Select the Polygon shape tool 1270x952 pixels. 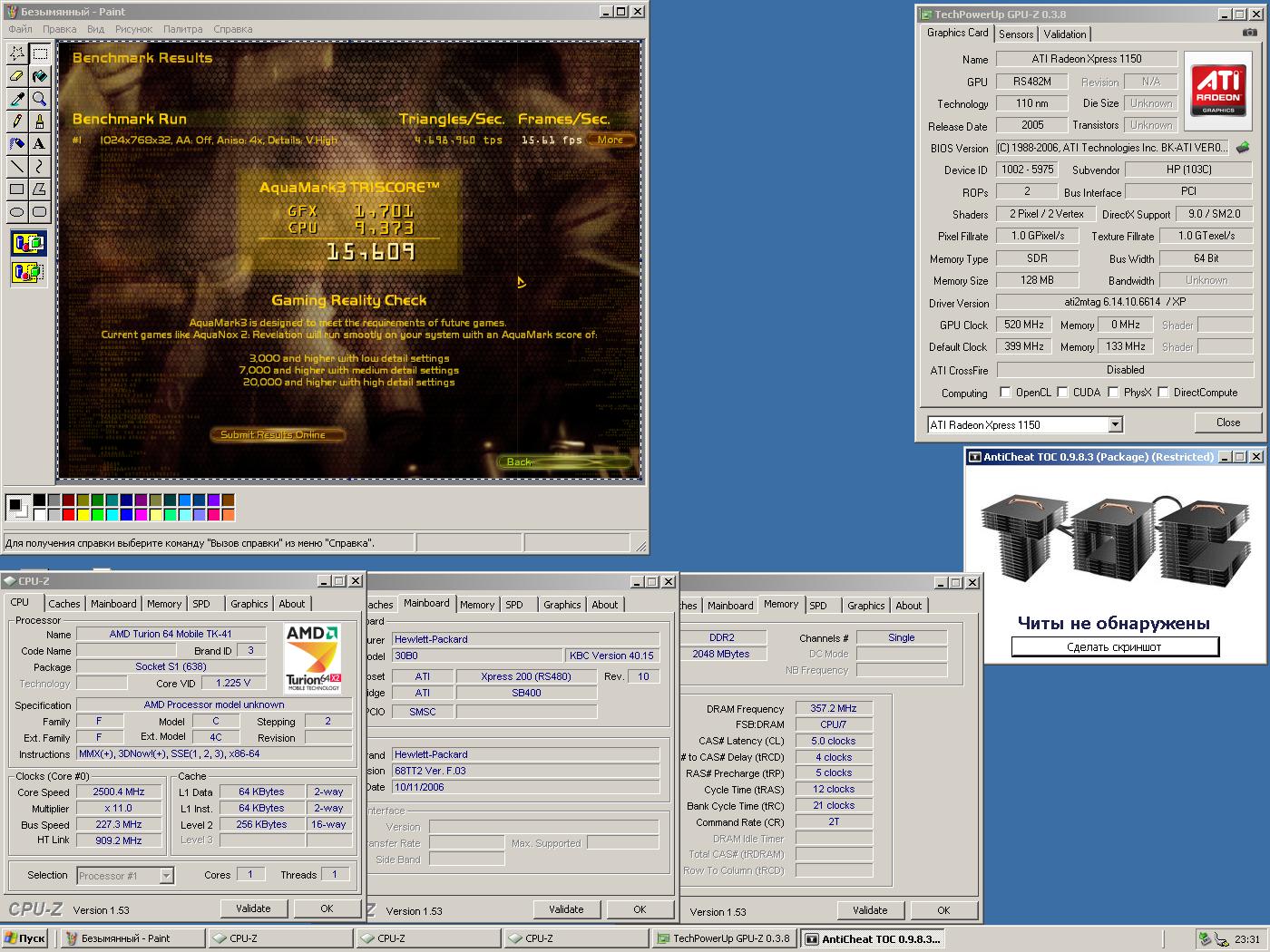tap(39, 189)
